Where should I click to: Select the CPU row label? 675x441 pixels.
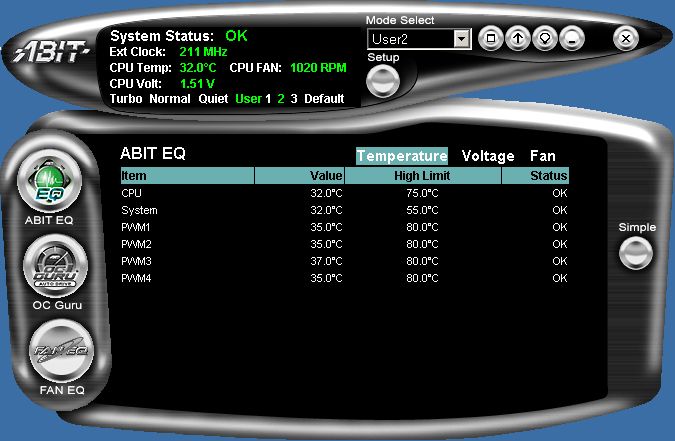131,193
